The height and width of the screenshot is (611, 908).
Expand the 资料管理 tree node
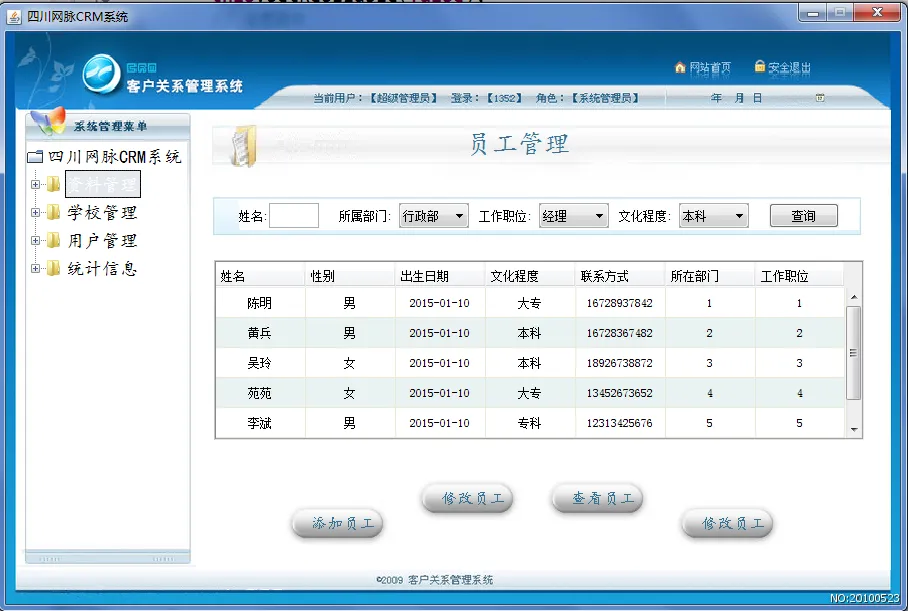[36, 184]
